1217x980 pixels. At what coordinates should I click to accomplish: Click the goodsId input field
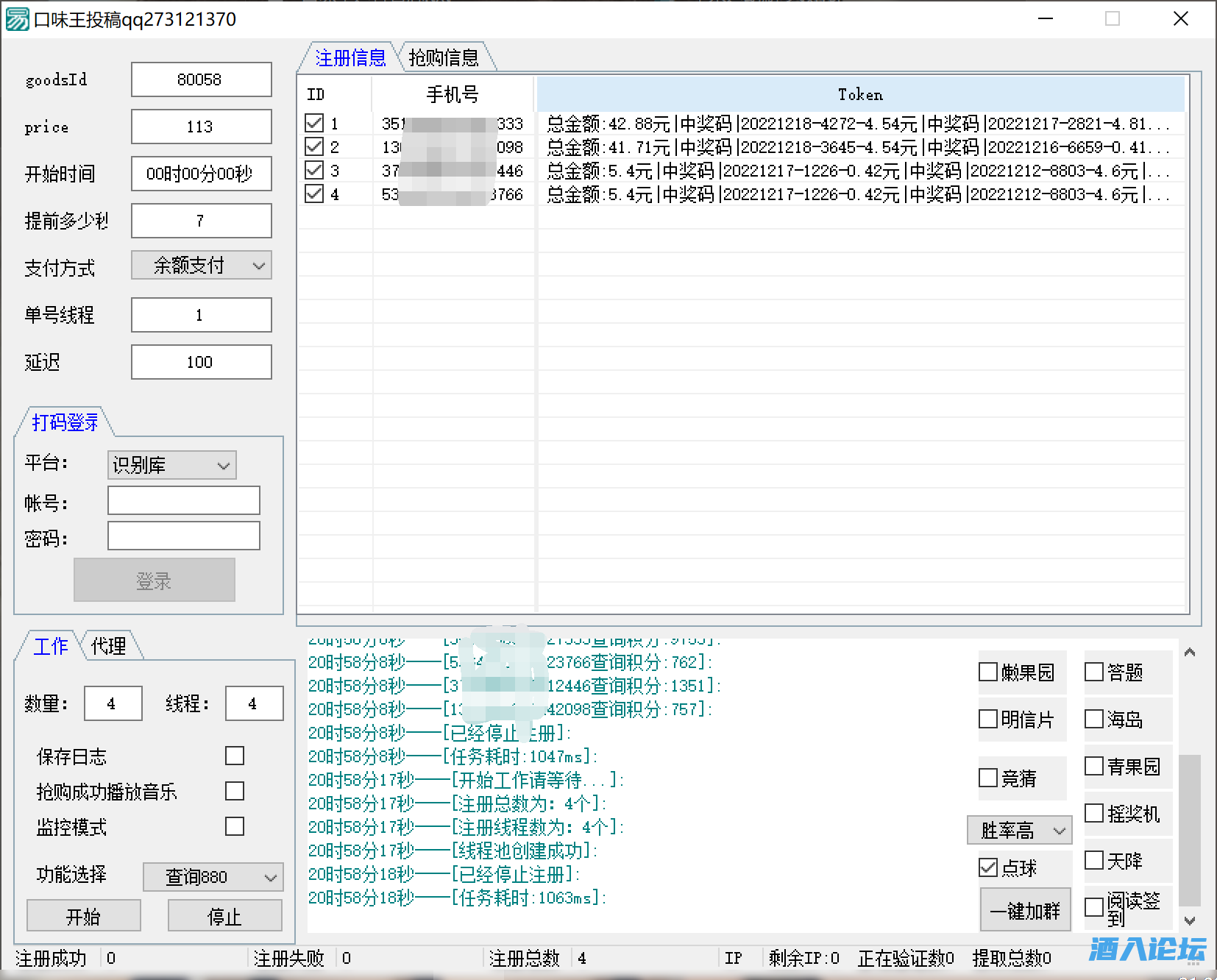201,79
